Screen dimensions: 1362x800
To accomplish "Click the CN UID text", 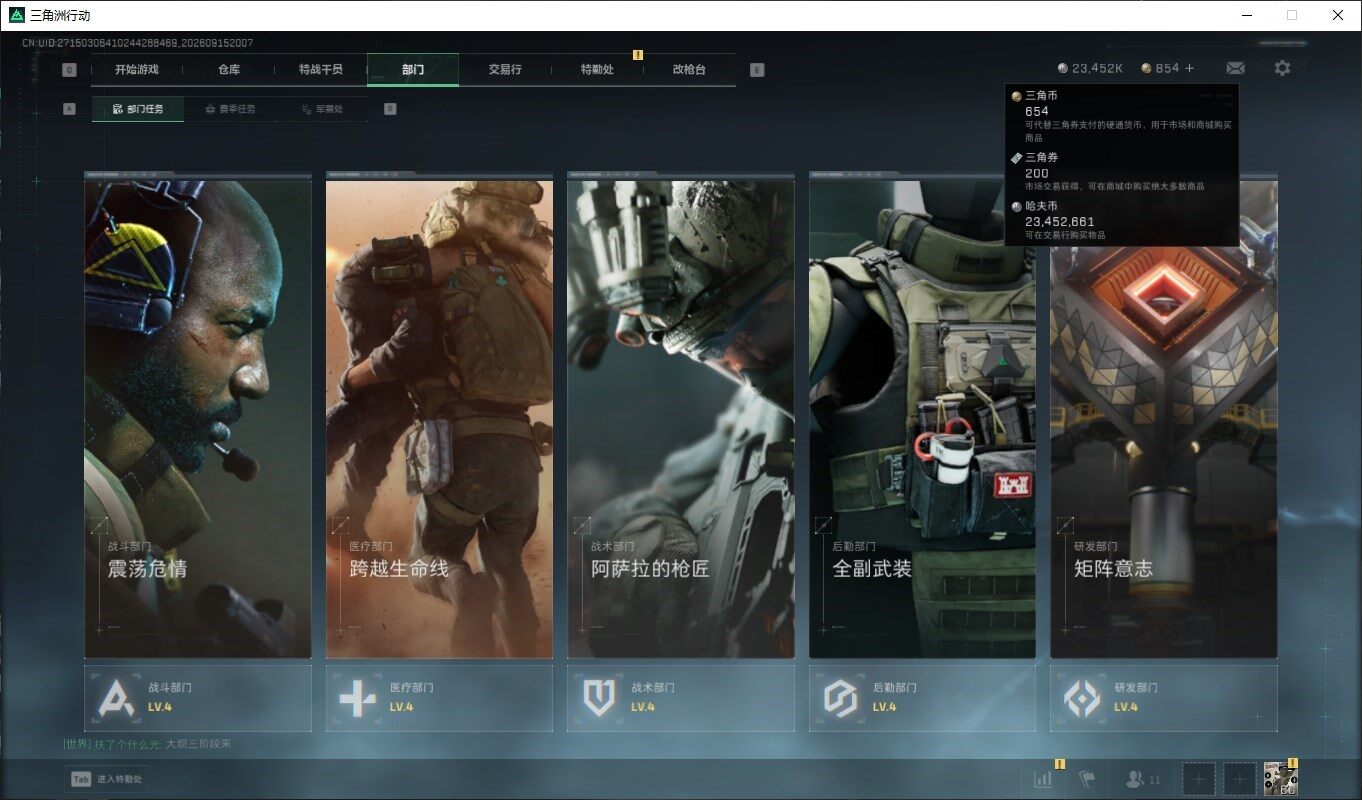I will click(x=138, y=43).
